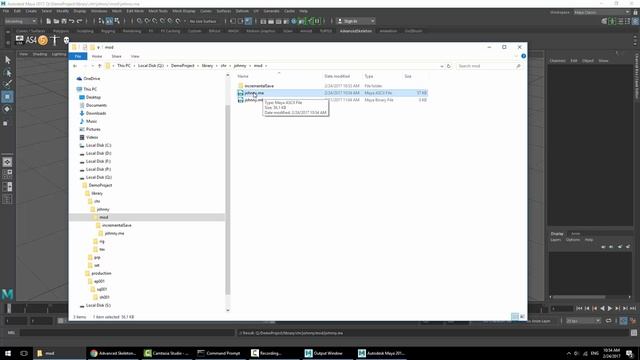Open Command Prompt from the taskbar
The image size is (640, 360).
[x=219, y=353]
